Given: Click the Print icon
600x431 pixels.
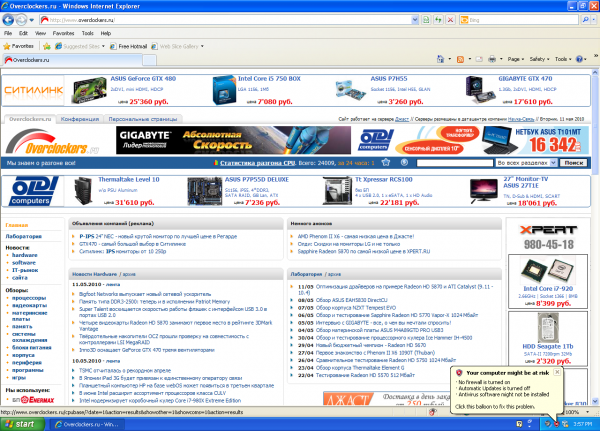Looking at the screenshot, I should 492,59.
